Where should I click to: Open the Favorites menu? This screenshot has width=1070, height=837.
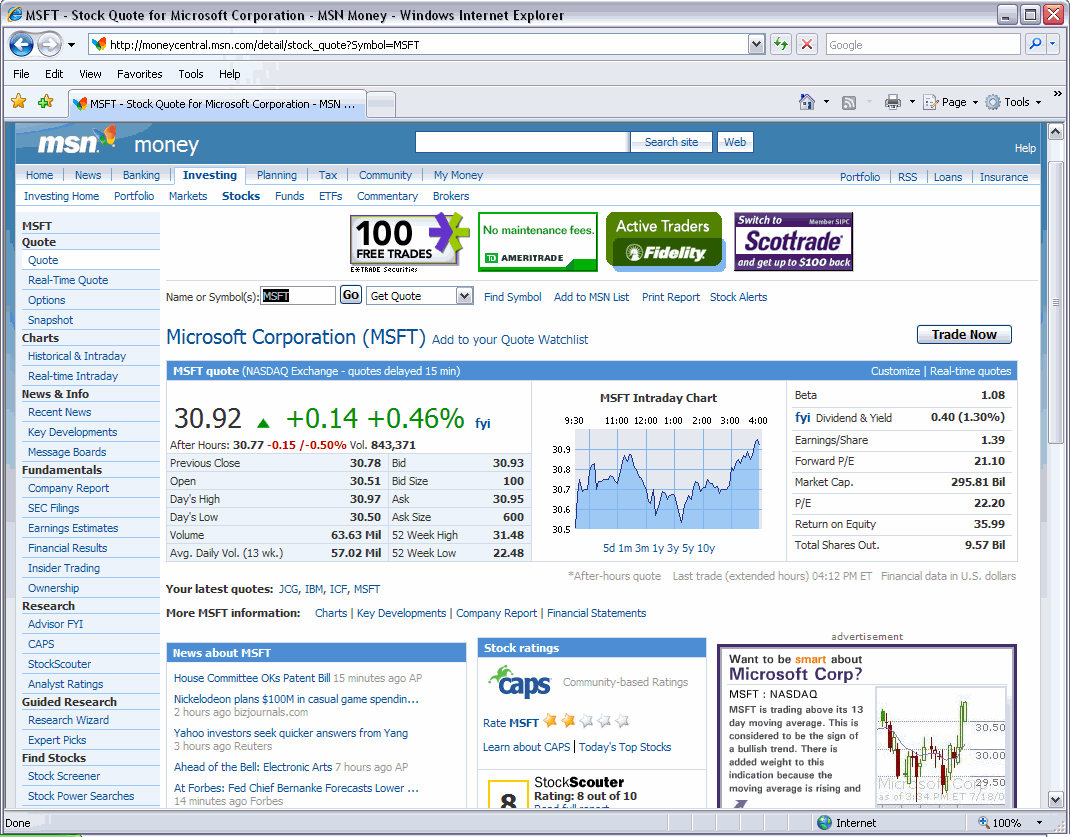click(x=139, y=74)
